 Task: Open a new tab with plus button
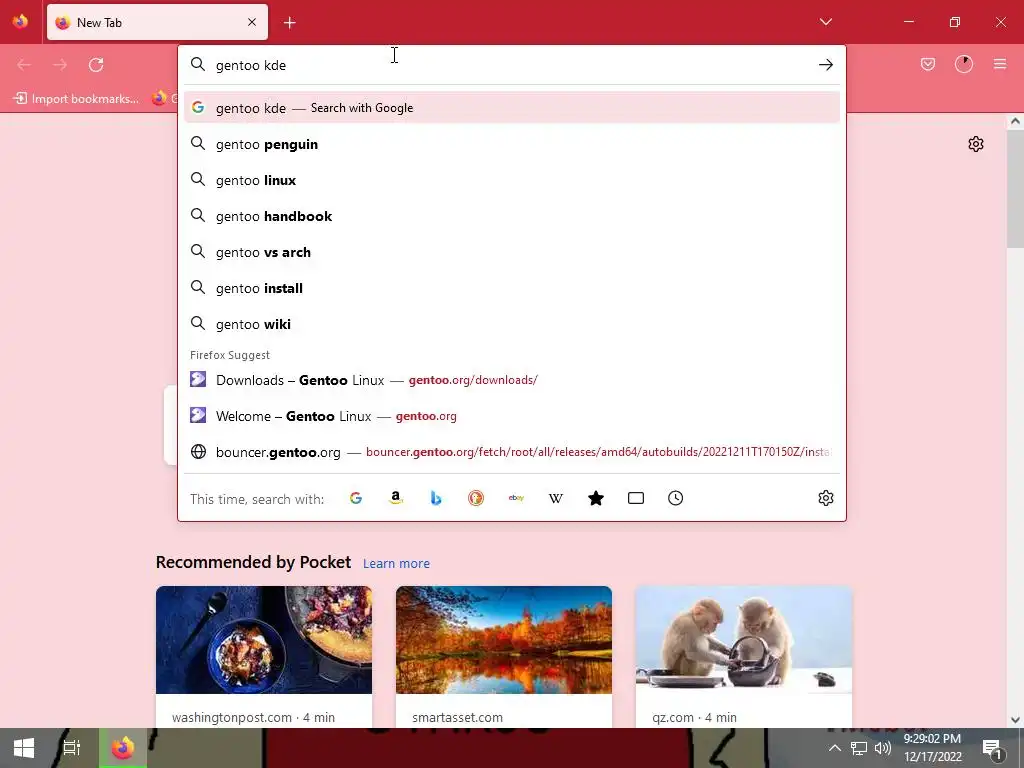click(289, 23)
